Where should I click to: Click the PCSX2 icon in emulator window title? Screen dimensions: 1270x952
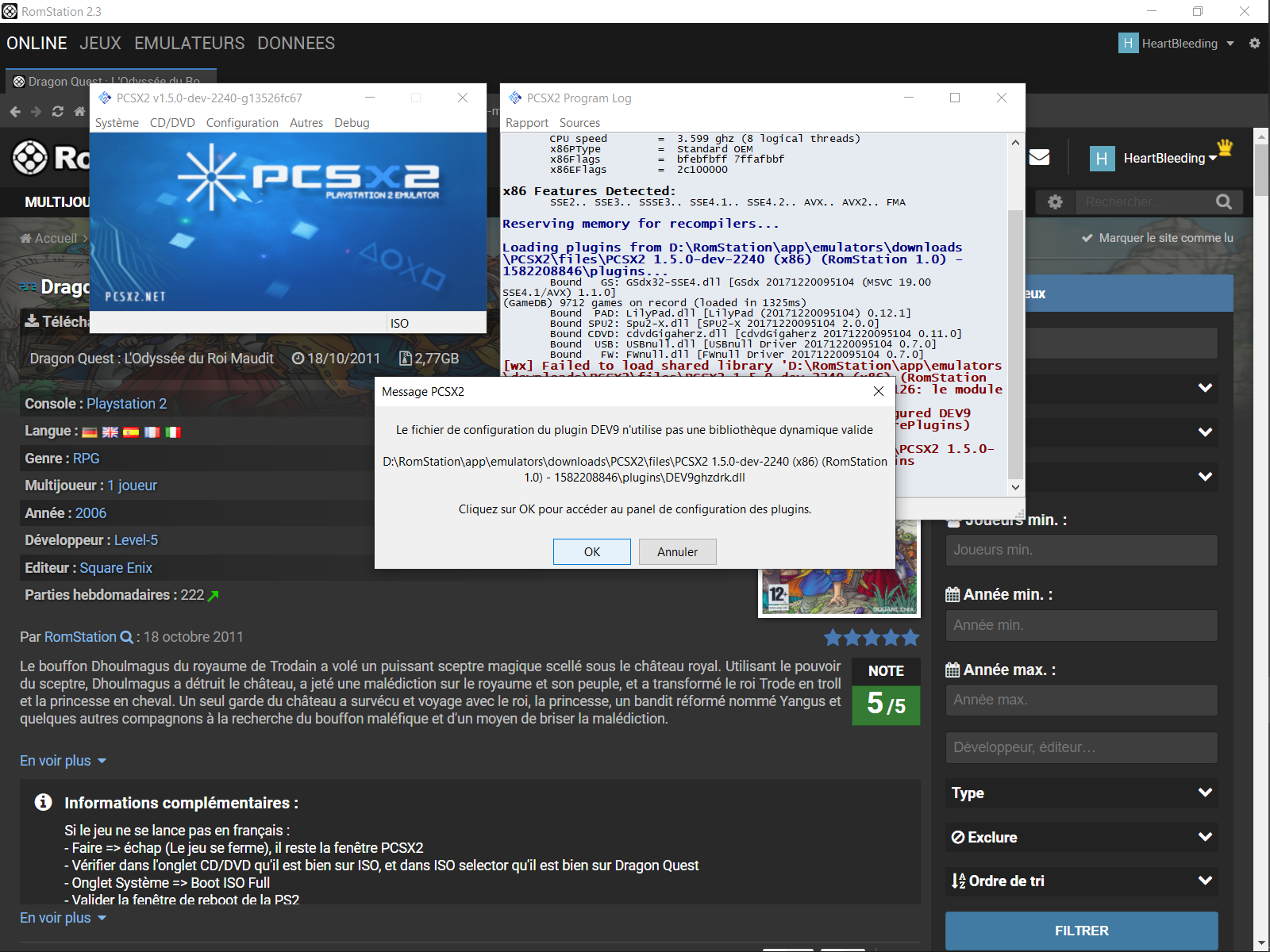[105, 98]
